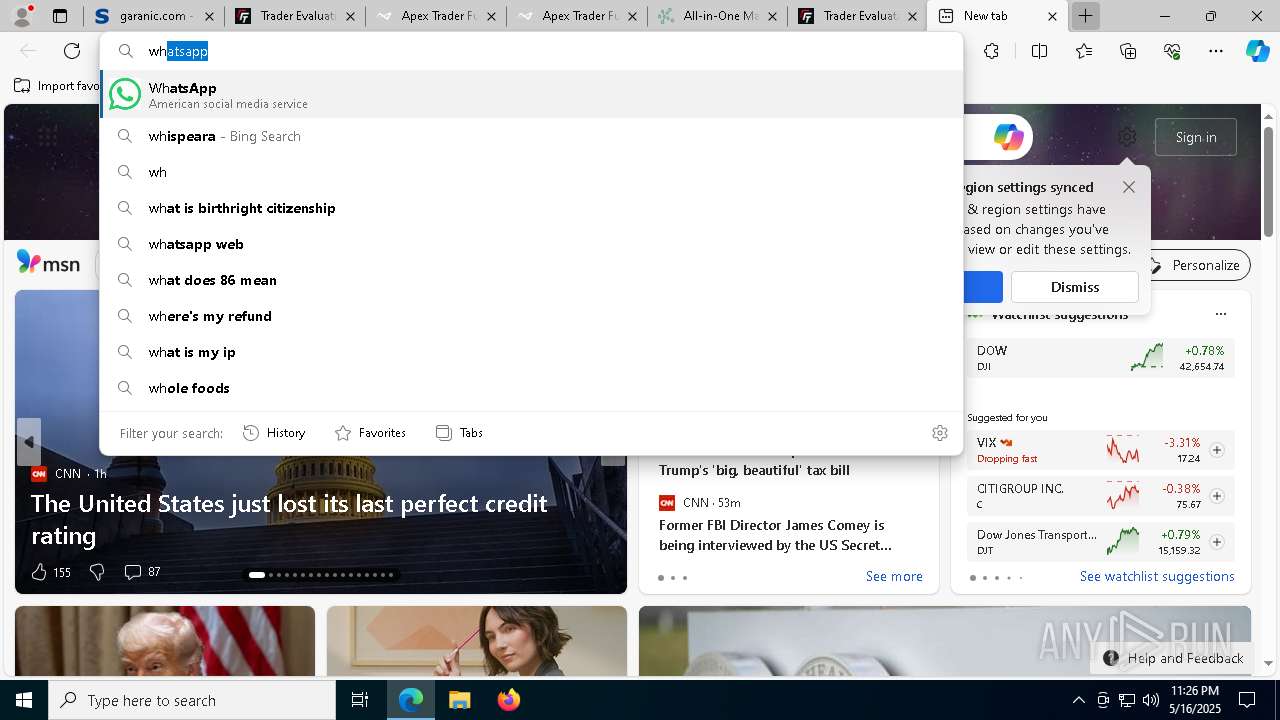
Task: Open the Edge profile icon
Action: click(23, 15)
